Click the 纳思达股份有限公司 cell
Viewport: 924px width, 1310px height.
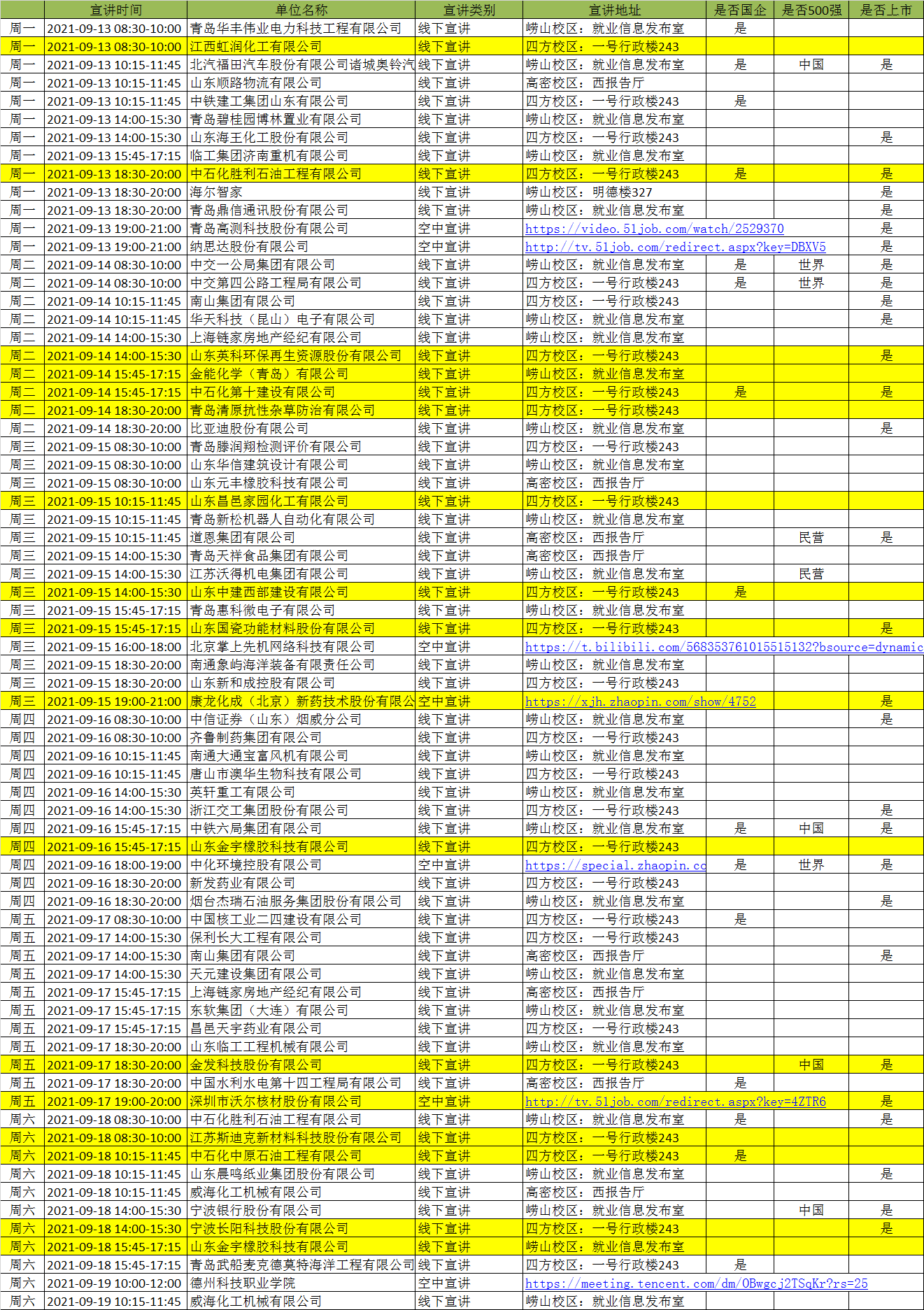click(301, 247)
